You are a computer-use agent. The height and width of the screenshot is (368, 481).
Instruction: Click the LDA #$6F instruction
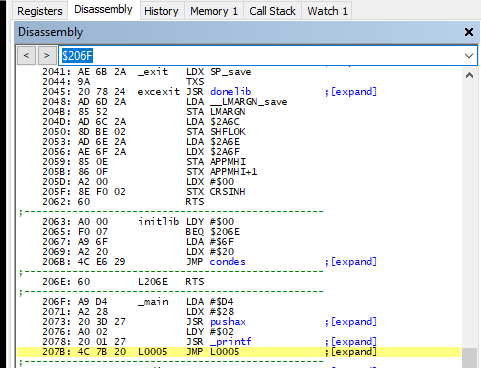[x=210, y=242]
